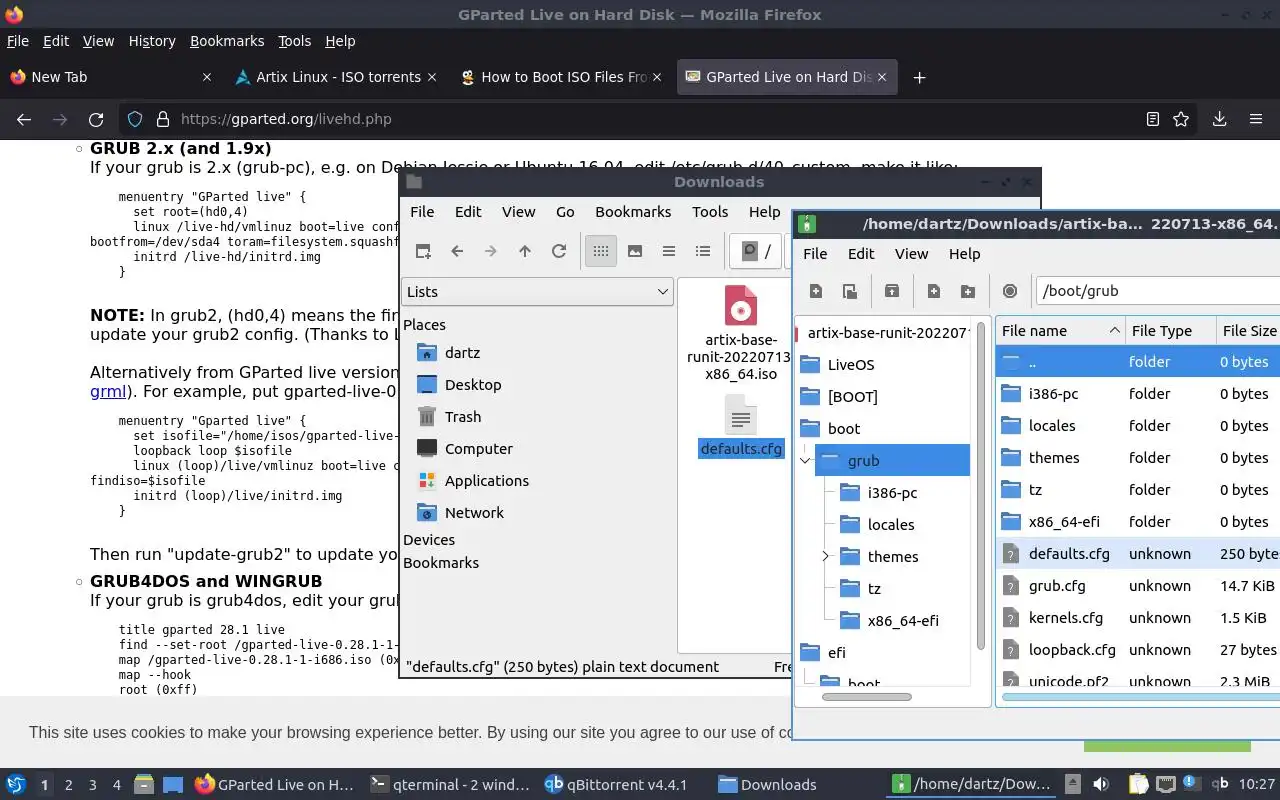Screen dimensions: 1280x800
Task: Click open archive icon in archiver toolbar
Action: tap(849, 291)
